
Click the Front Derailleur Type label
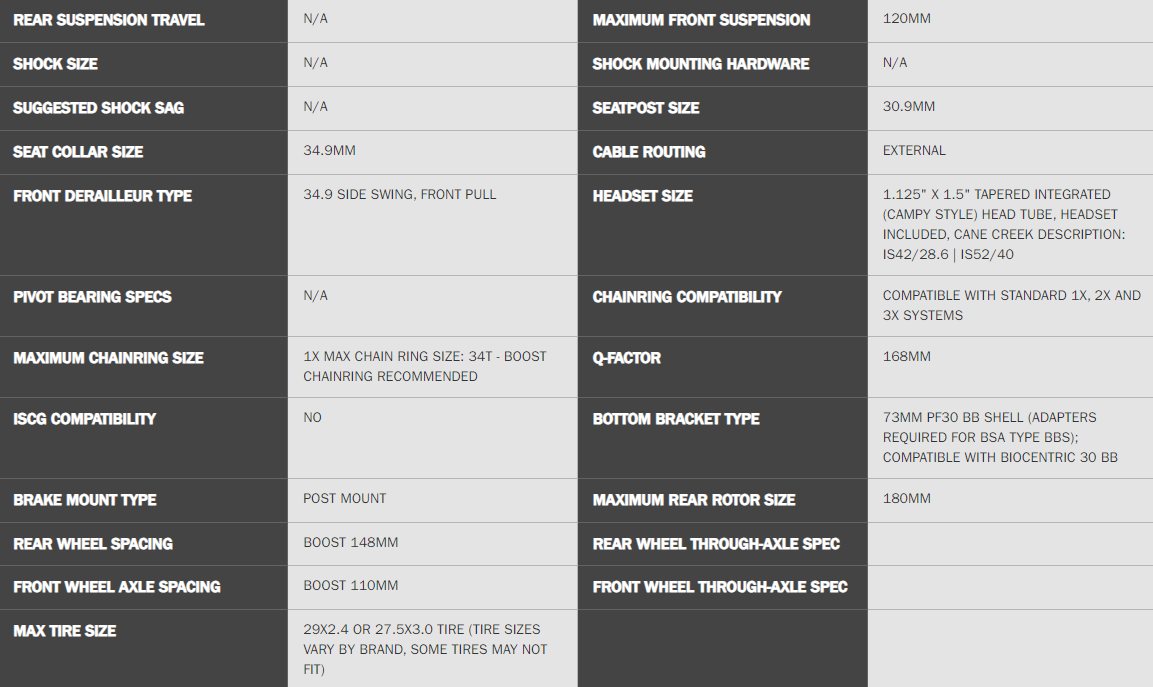[x=102, y=196]
